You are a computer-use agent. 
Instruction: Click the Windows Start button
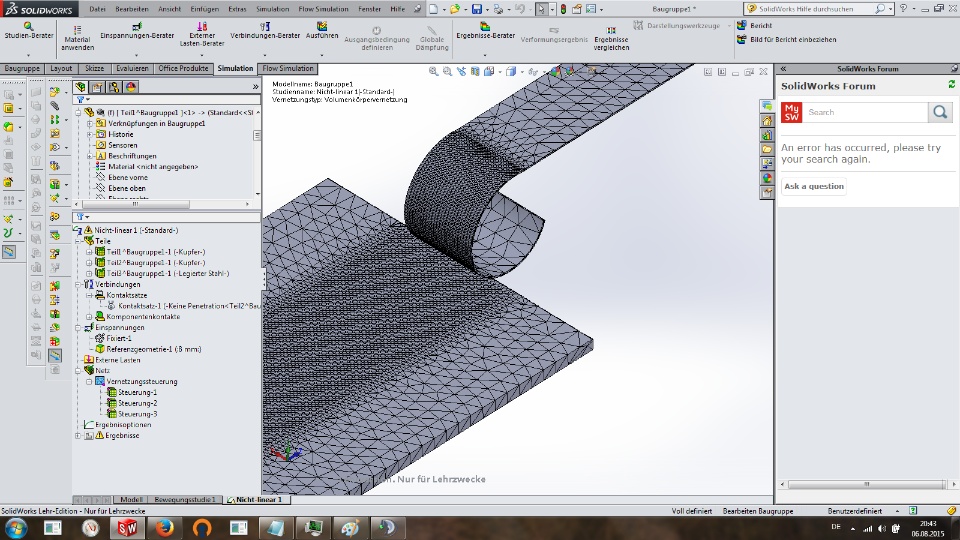pyautogui.click(x=15, y=528)
